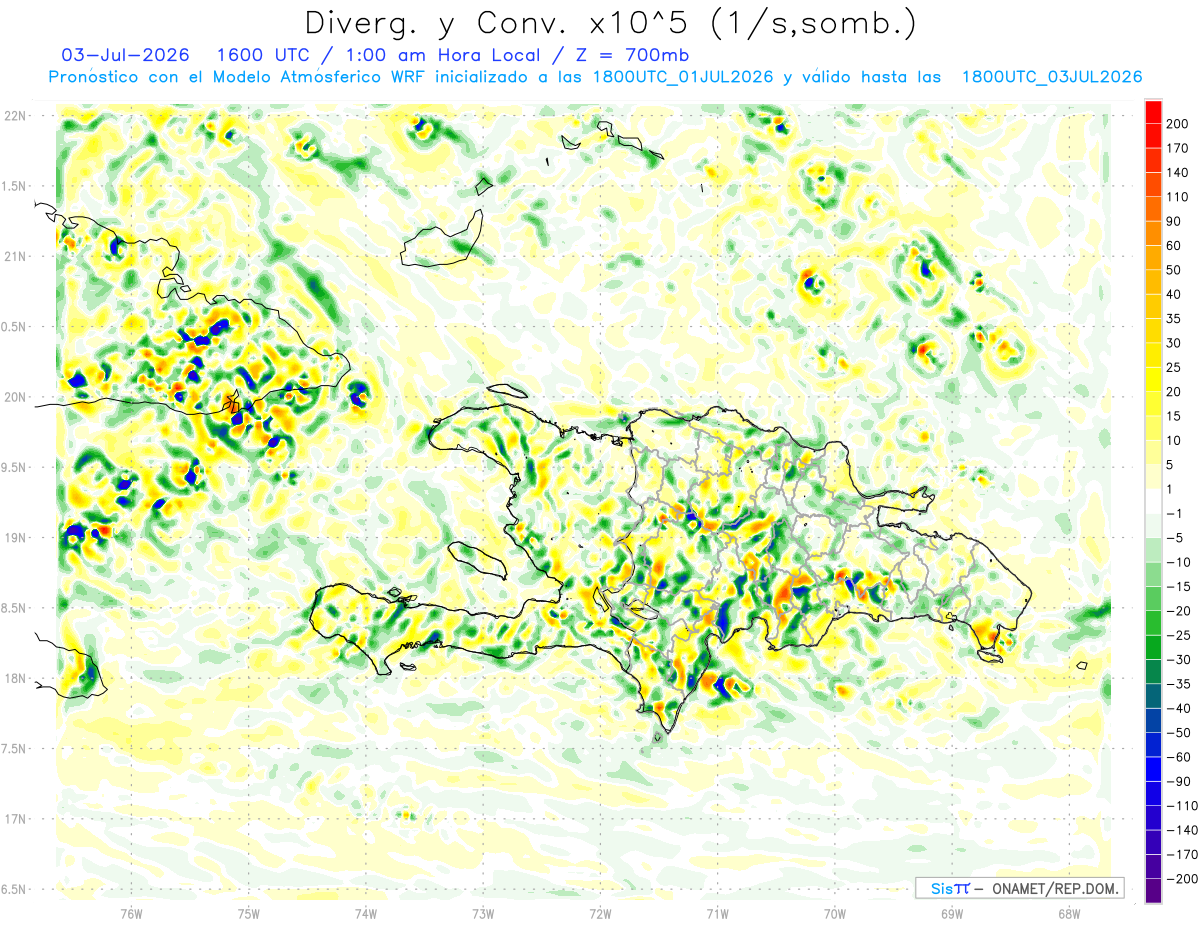Click the colorbar label '-200'
The image size is (1200, 927).
click(x=1180, y=879)
